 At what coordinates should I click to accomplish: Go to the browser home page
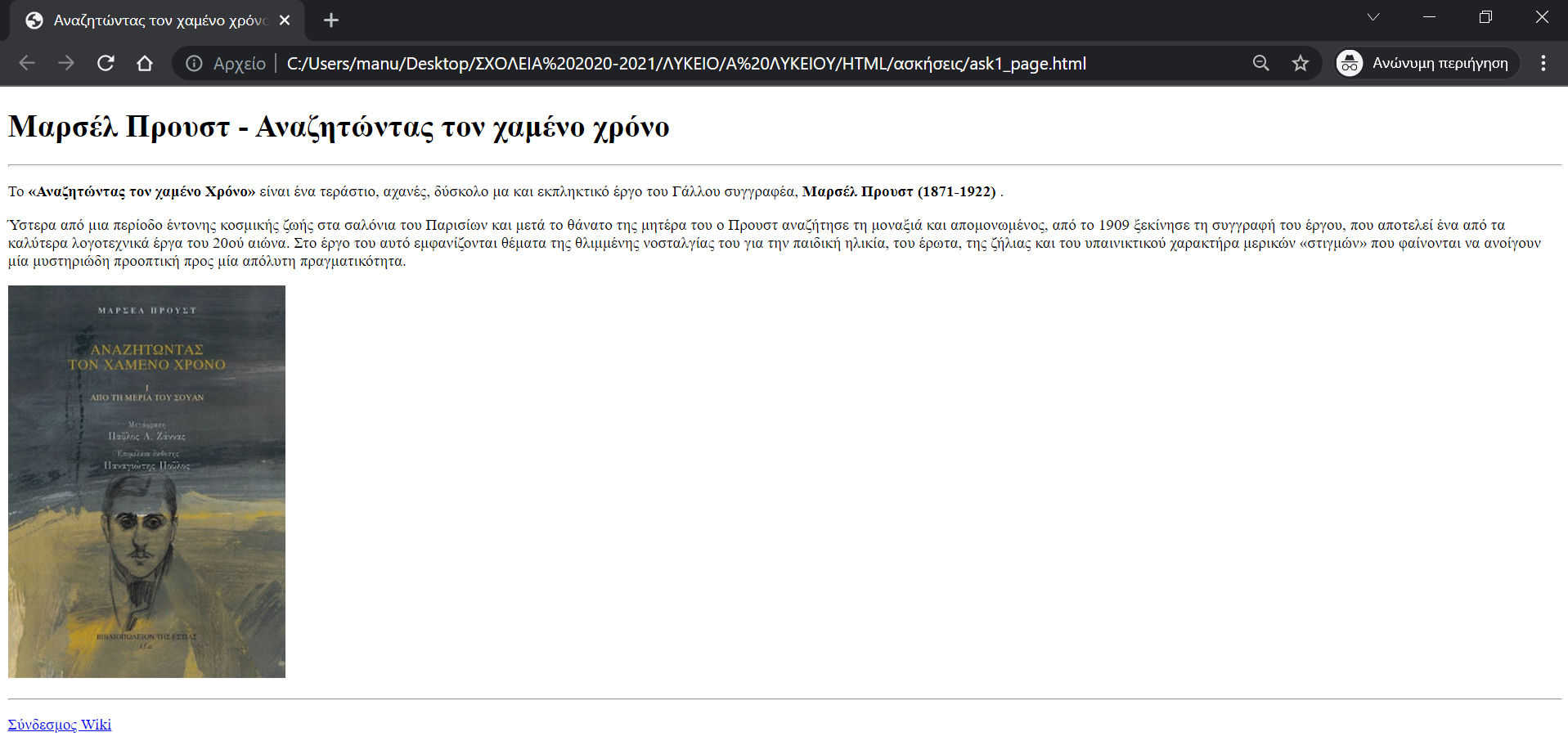coord(145,63)
